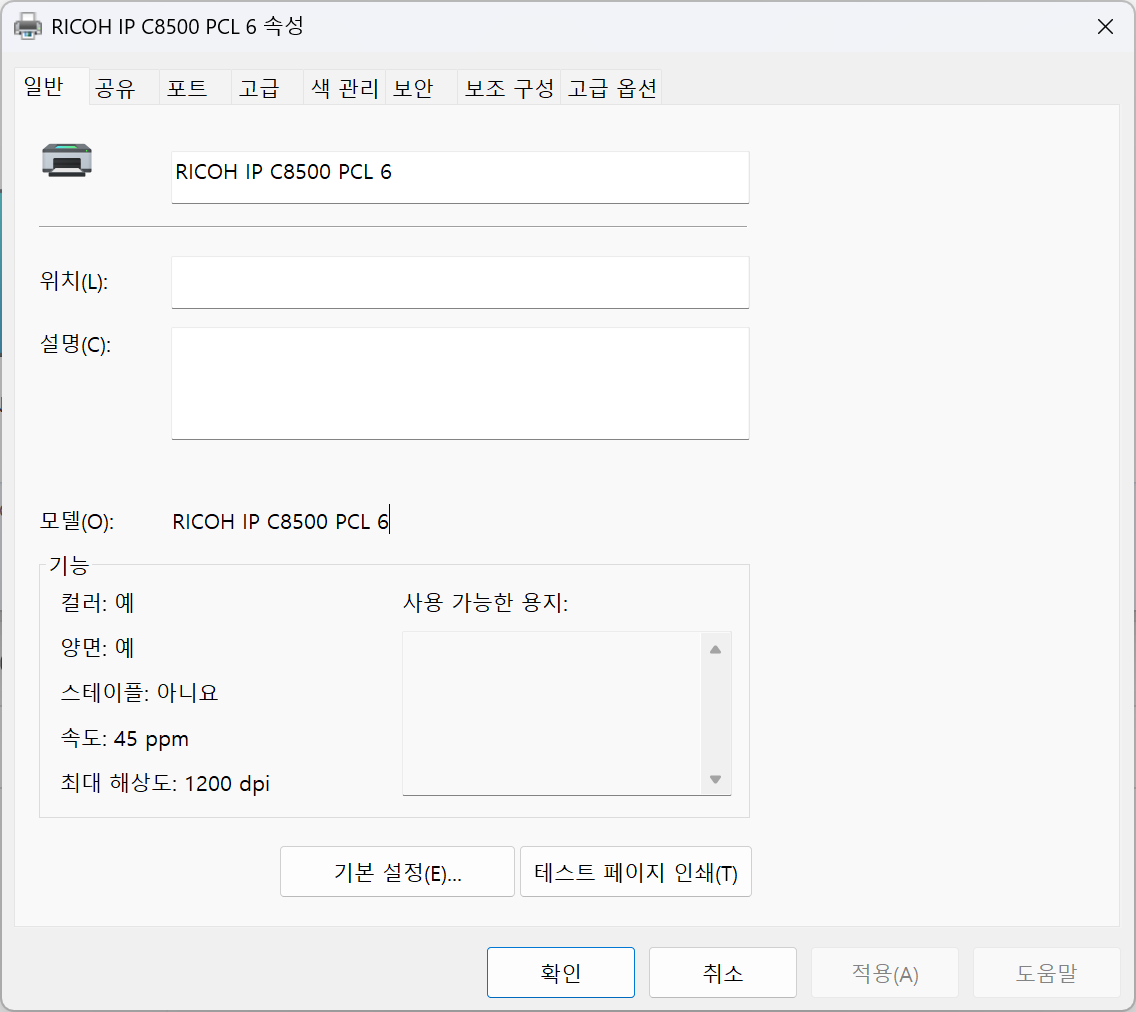Click the 속도: 45 ppm text
The image size is (1136, 1012).
[x=125, y=738]
